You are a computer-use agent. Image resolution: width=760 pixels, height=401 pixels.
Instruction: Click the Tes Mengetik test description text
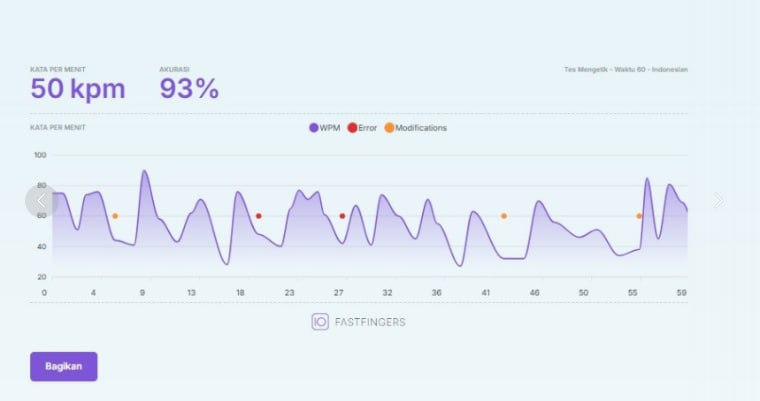coord(626,70)
